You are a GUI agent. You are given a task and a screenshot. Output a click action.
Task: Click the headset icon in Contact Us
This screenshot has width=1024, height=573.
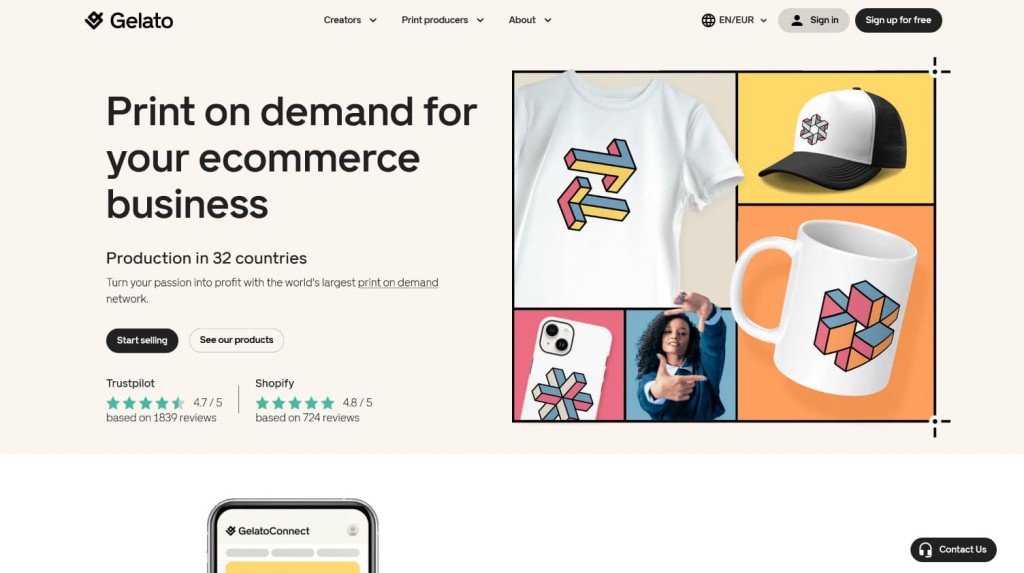(925, 549)
